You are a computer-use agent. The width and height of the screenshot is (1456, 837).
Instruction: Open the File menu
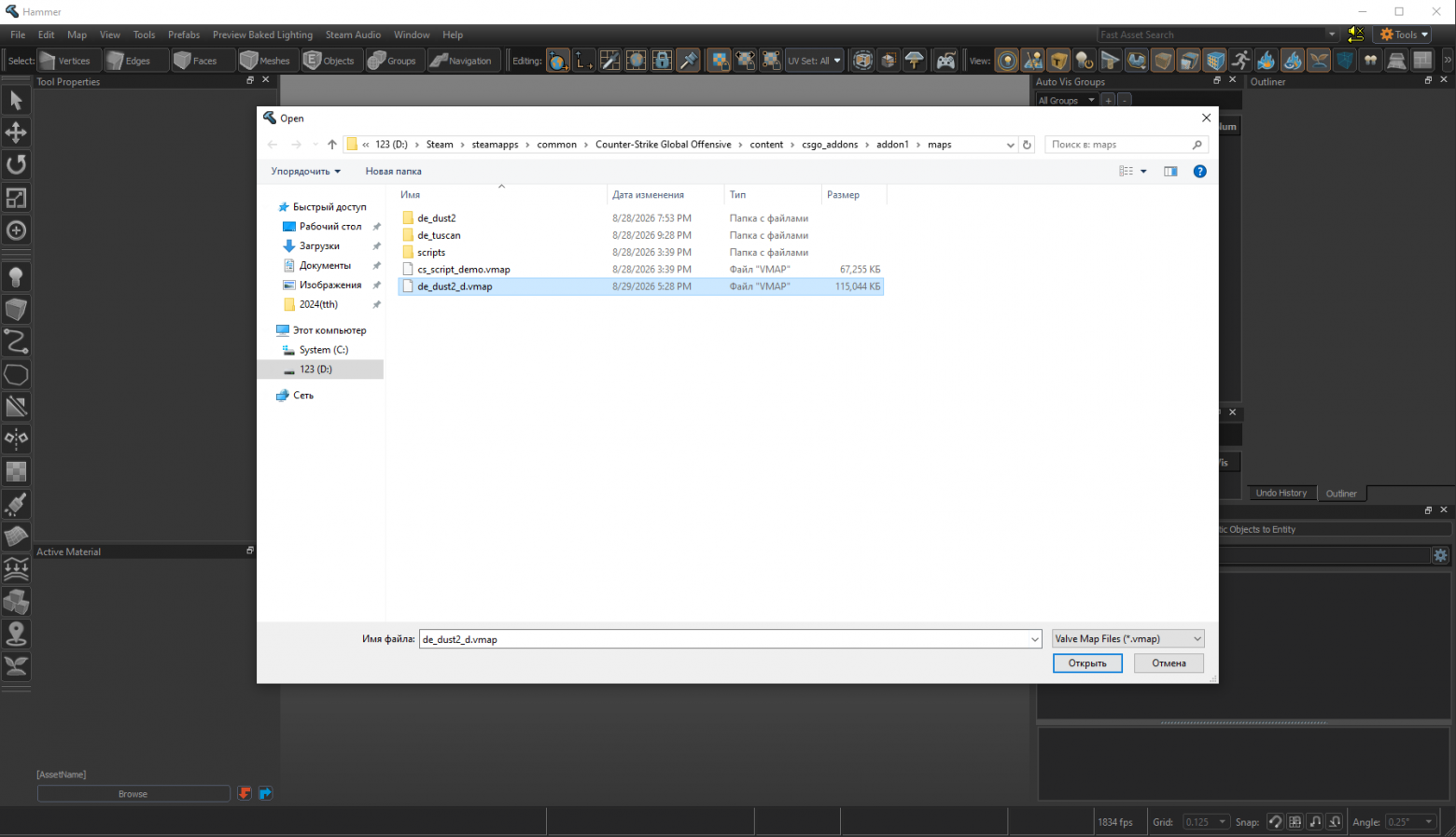point(18,35)
